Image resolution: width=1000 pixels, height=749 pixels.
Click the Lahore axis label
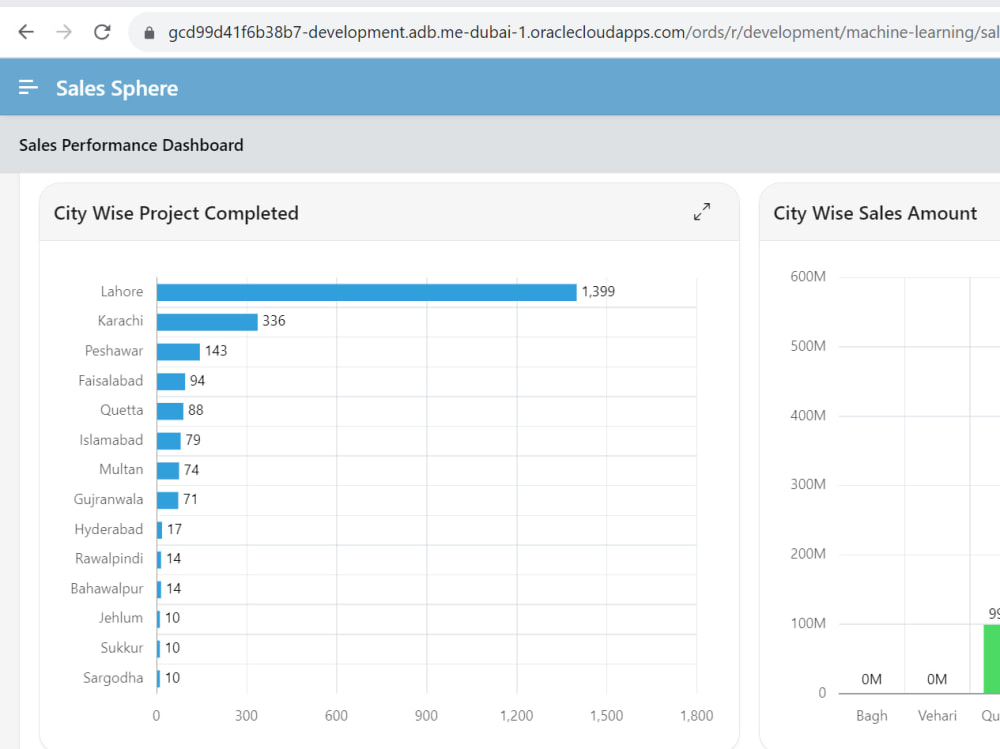[122, 292]
